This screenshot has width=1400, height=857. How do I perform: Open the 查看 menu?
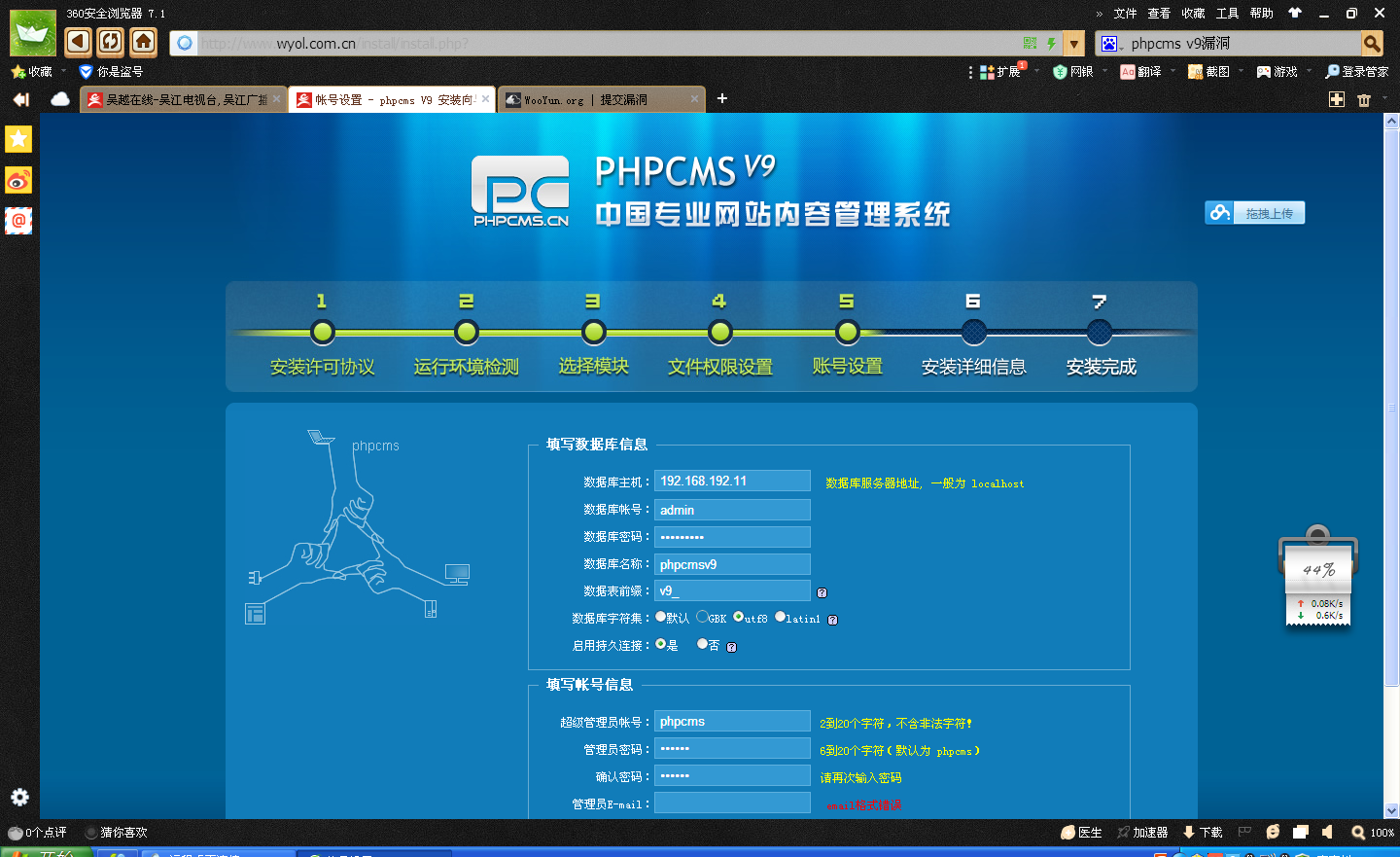pyautogui.click(x=1159, y=14)
